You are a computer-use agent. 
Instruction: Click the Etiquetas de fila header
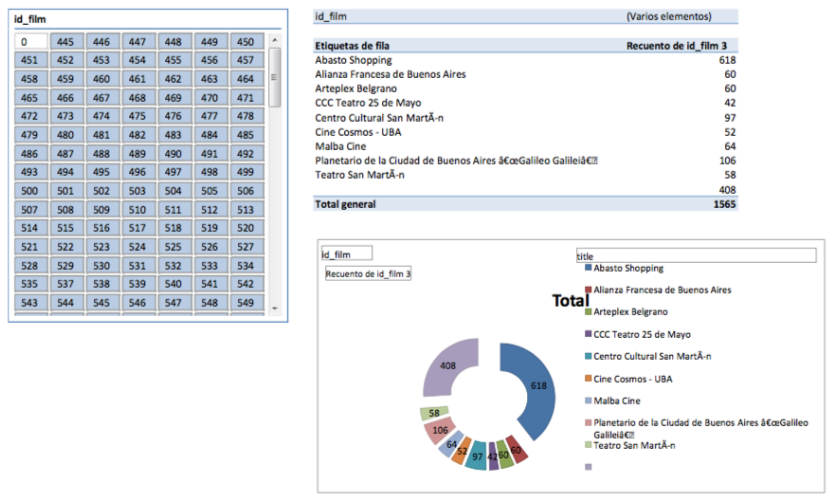coord(352,46)
